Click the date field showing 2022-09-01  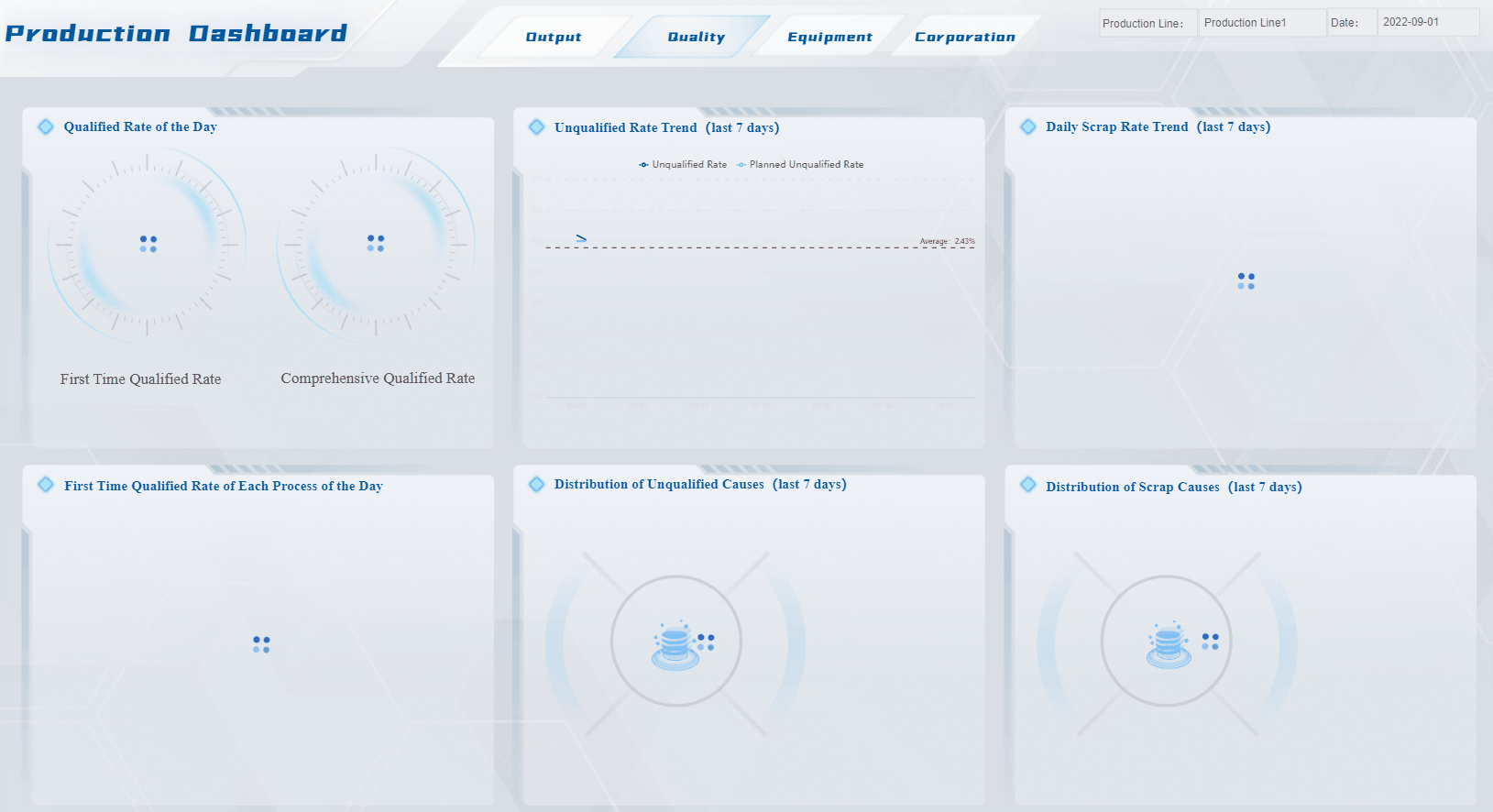1428,22
